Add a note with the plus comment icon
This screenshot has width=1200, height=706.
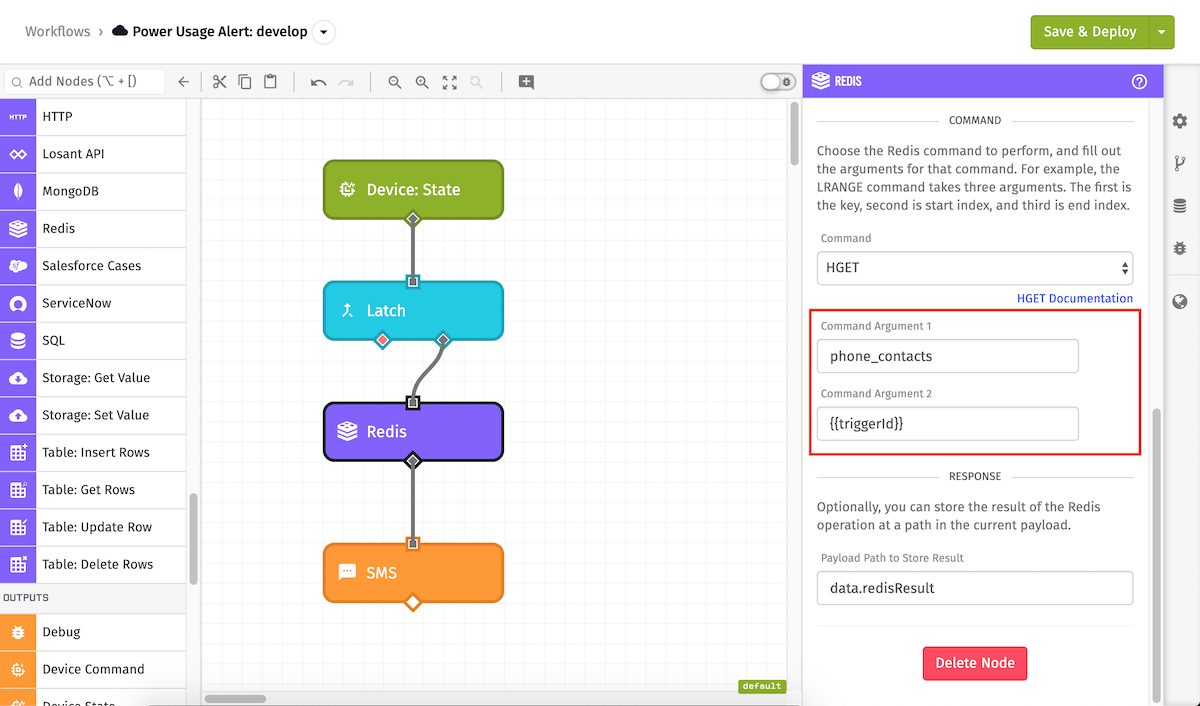[x=526, y=82]
